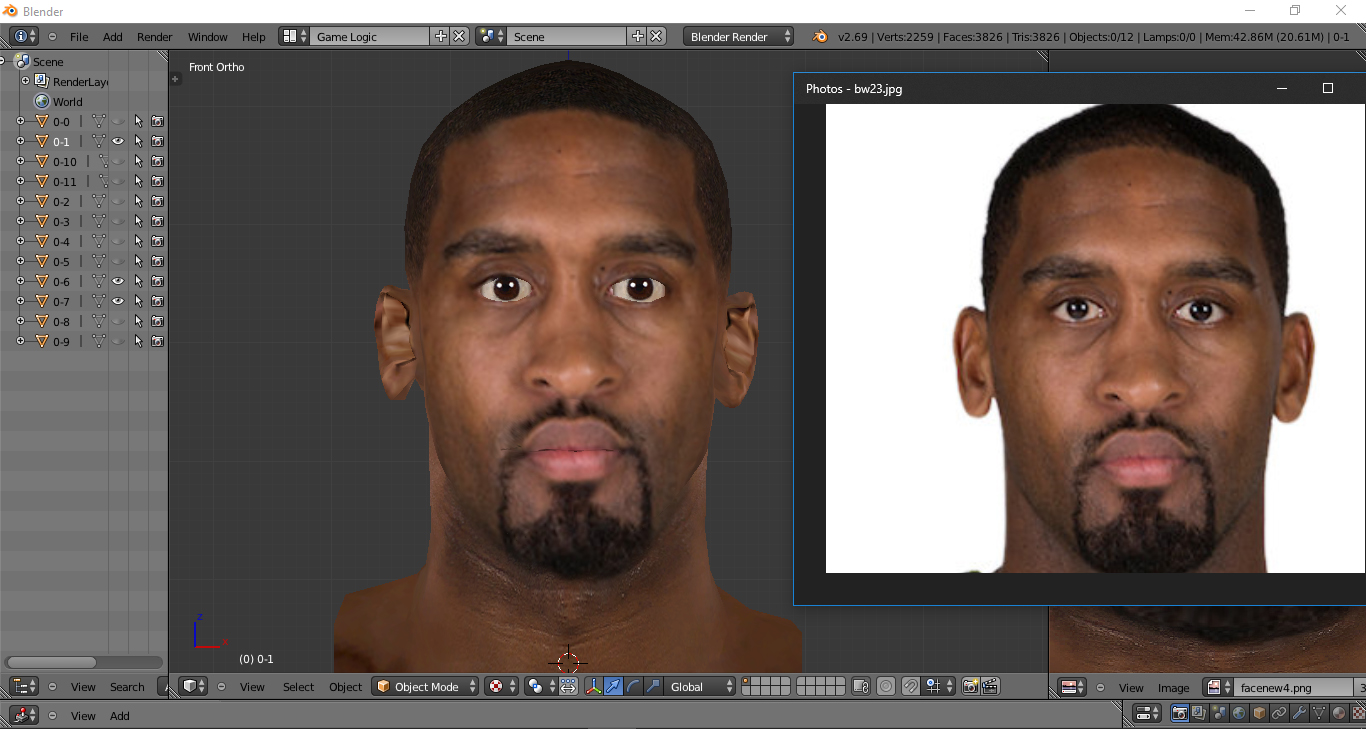Click the Blender logo icon beside version info
Image resolution: width=1366 pixels, height=729 pixels.
[x=820, y=37]
